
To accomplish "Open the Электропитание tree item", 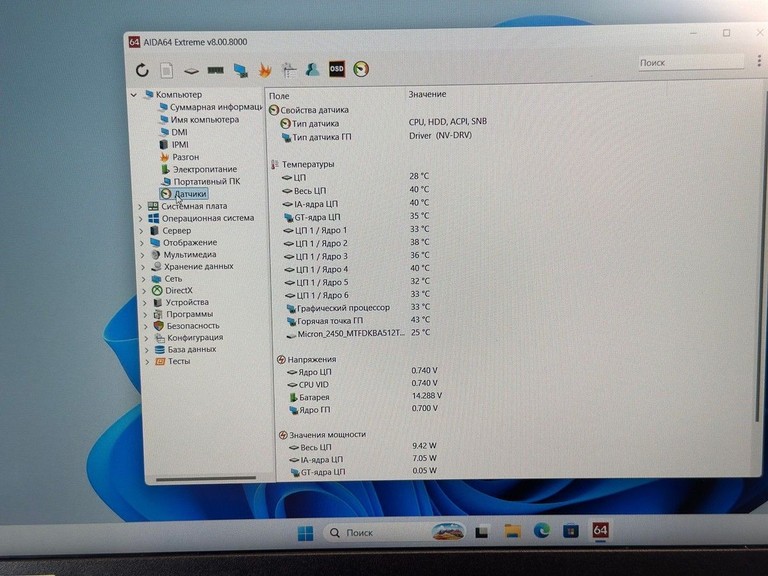I will (199, 169).
